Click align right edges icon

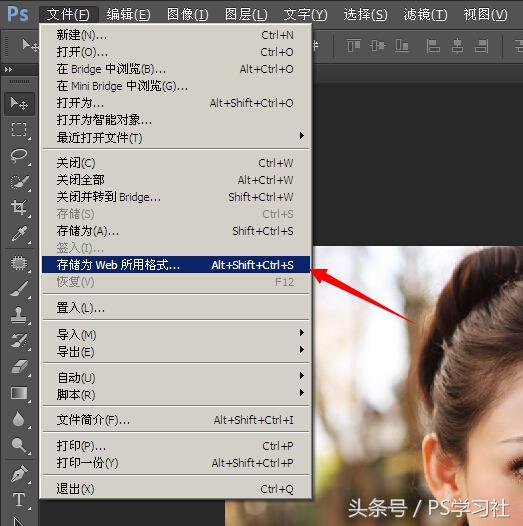481,46
